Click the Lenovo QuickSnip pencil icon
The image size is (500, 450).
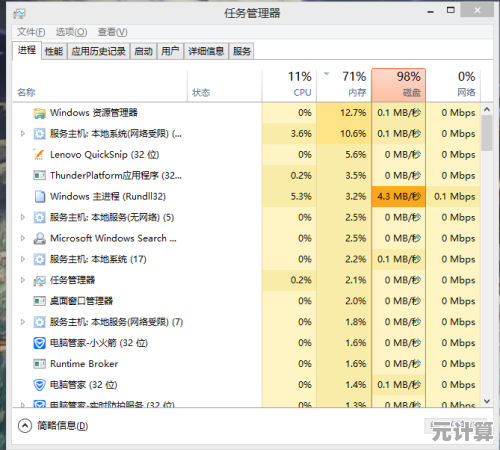(x=39, y=155)
